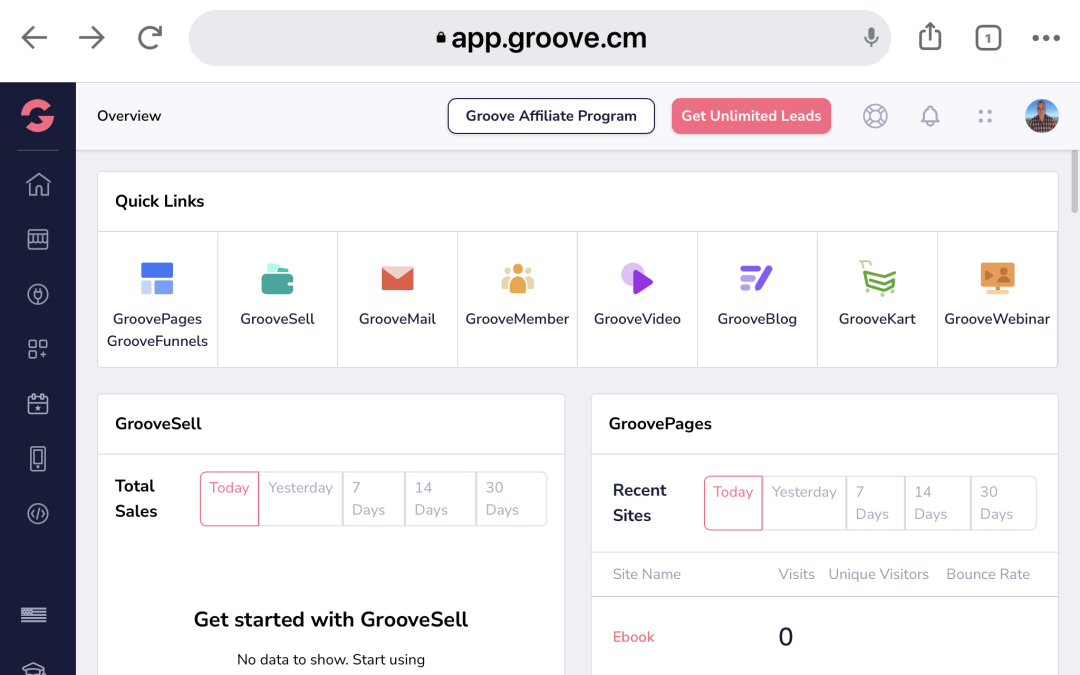
Task: Click the Groove Affiliate Program button
Action: 551,116
